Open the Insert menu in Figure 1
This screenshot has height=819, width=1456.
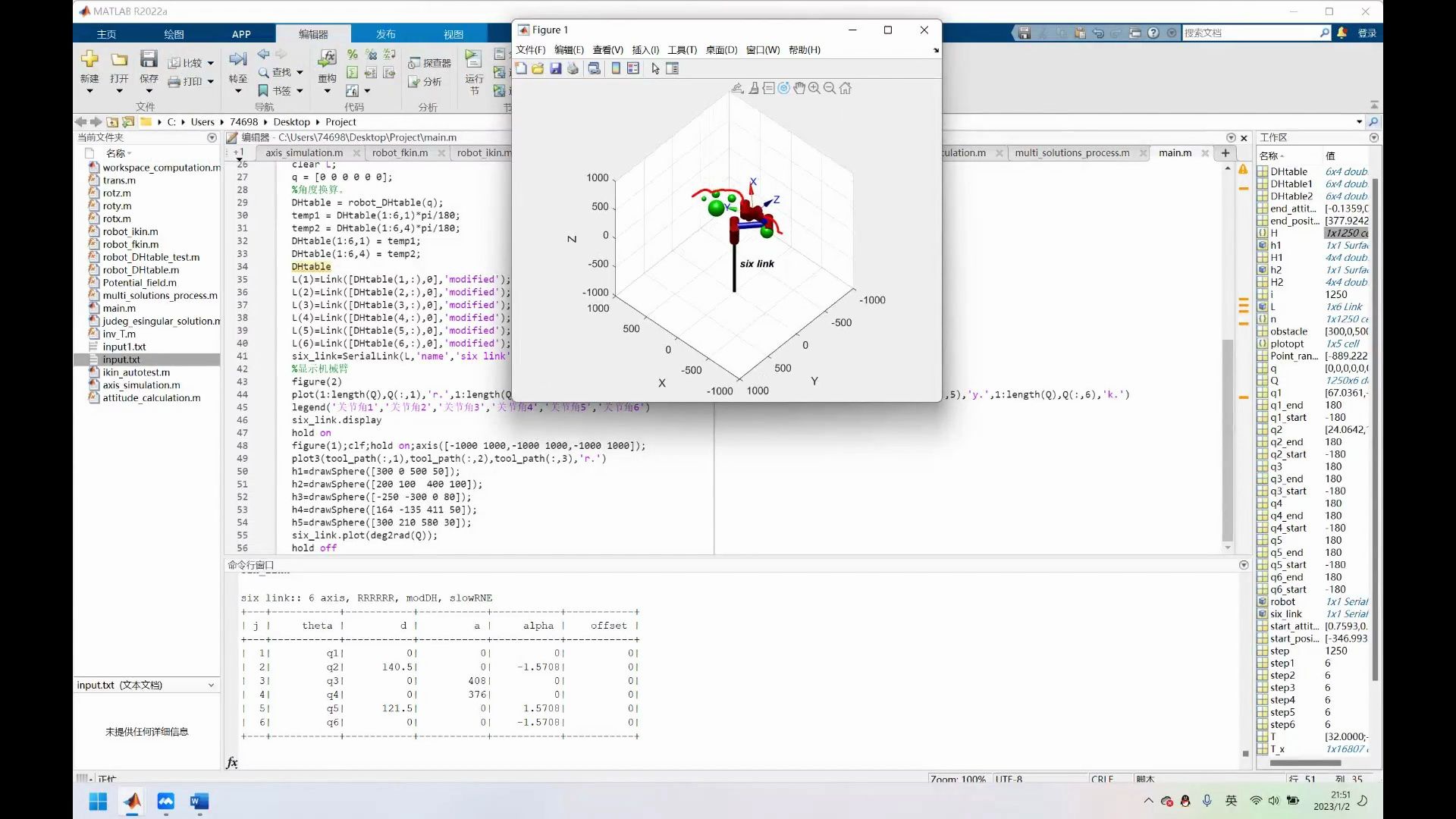(645, 49)
